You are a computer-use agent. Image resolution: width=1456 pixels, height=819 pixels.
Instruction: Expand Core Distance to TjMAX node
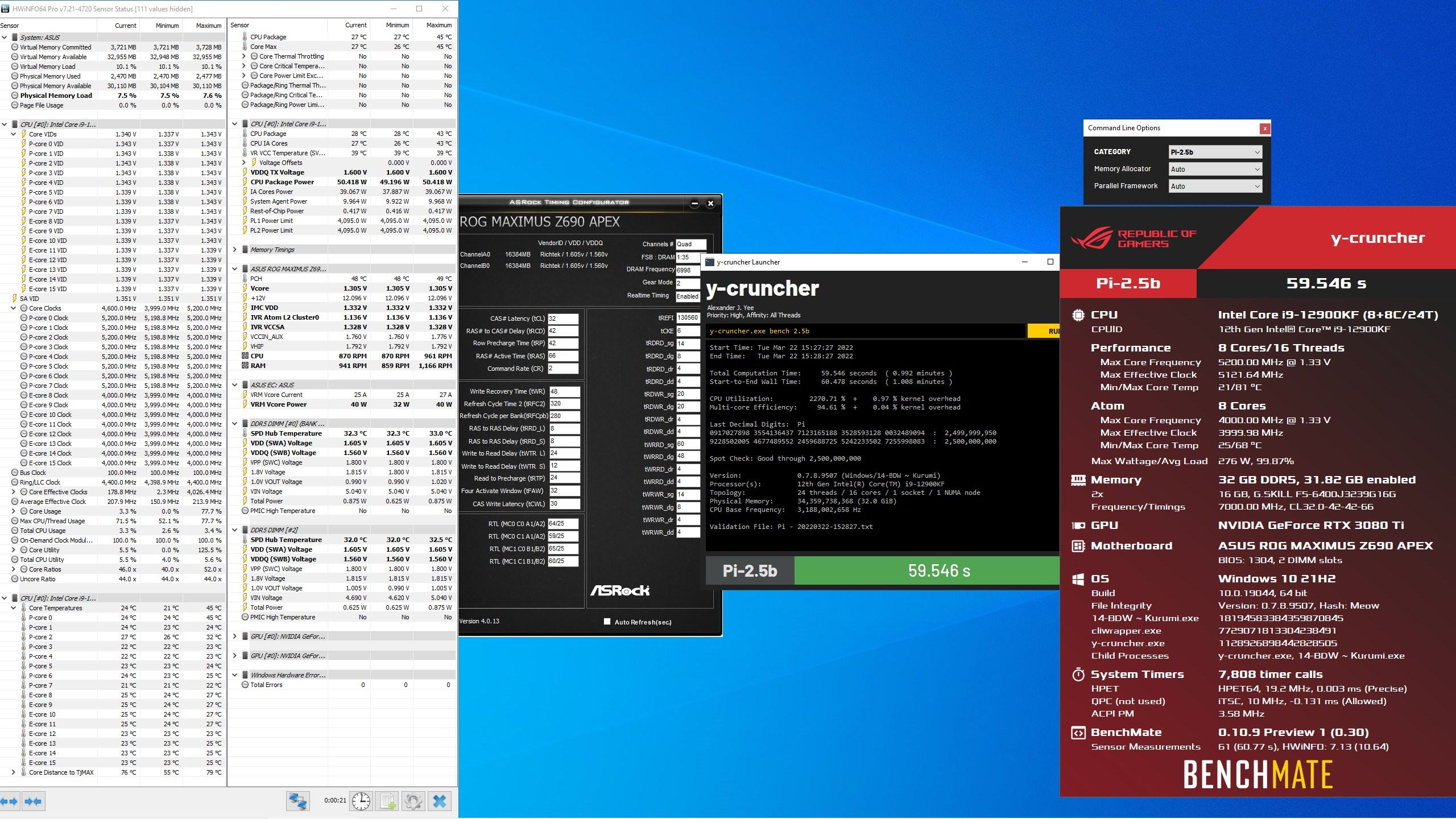(14, 772)
